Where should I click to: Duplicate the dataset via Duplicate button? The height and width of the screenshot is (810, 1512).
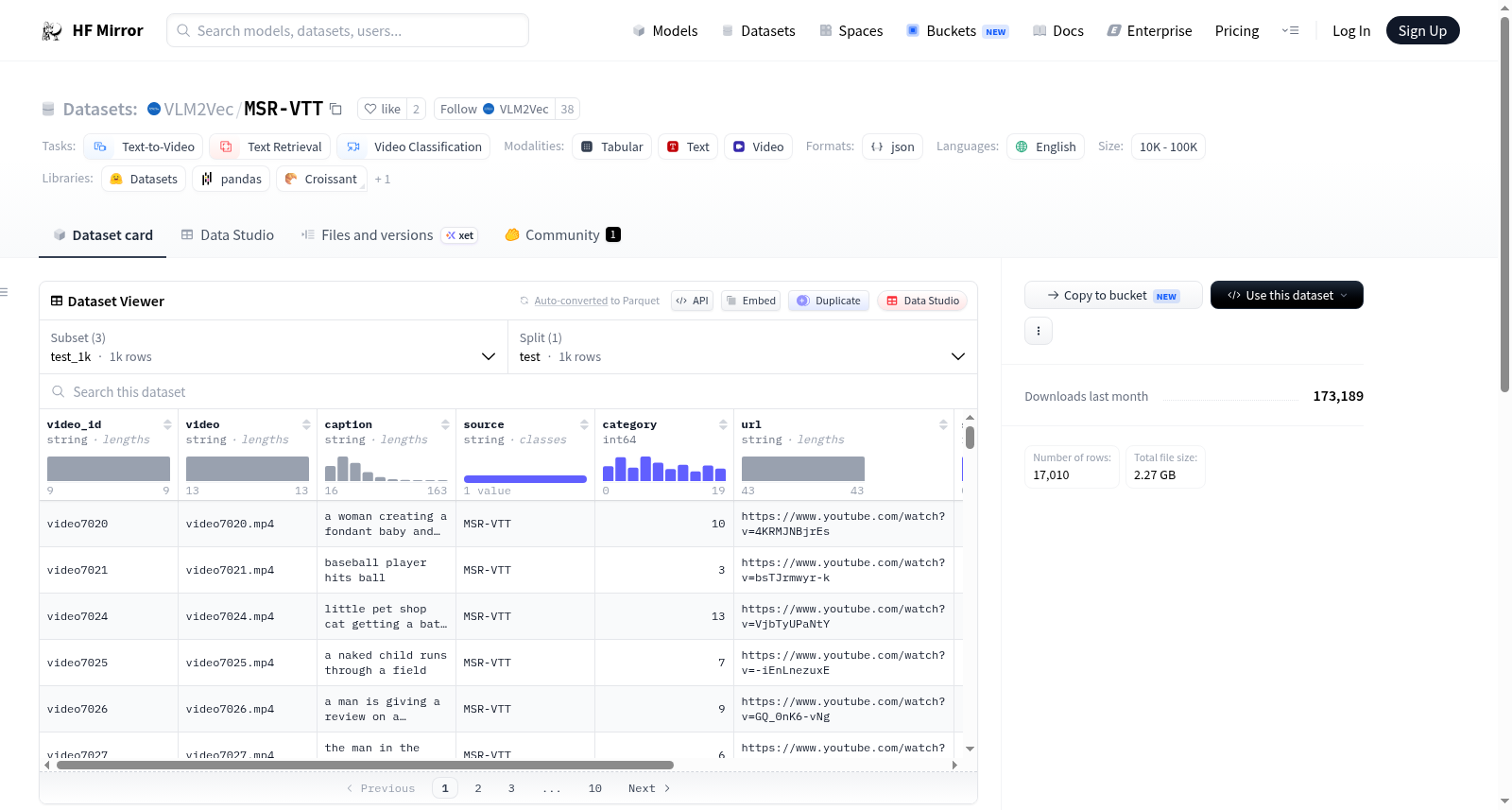coord(829,301)
